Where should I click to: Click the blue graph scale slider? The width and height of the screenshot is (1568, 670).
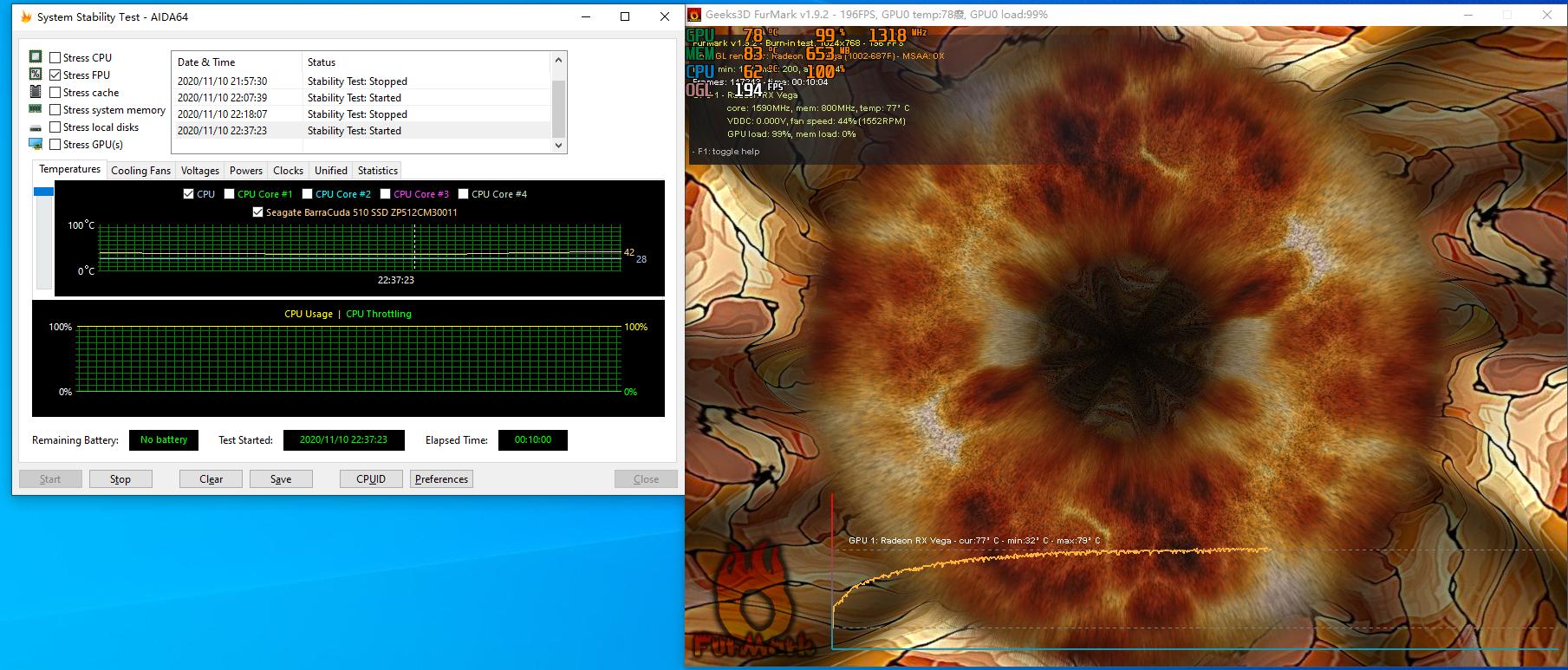pyautogui.click(x=43, y=192)
